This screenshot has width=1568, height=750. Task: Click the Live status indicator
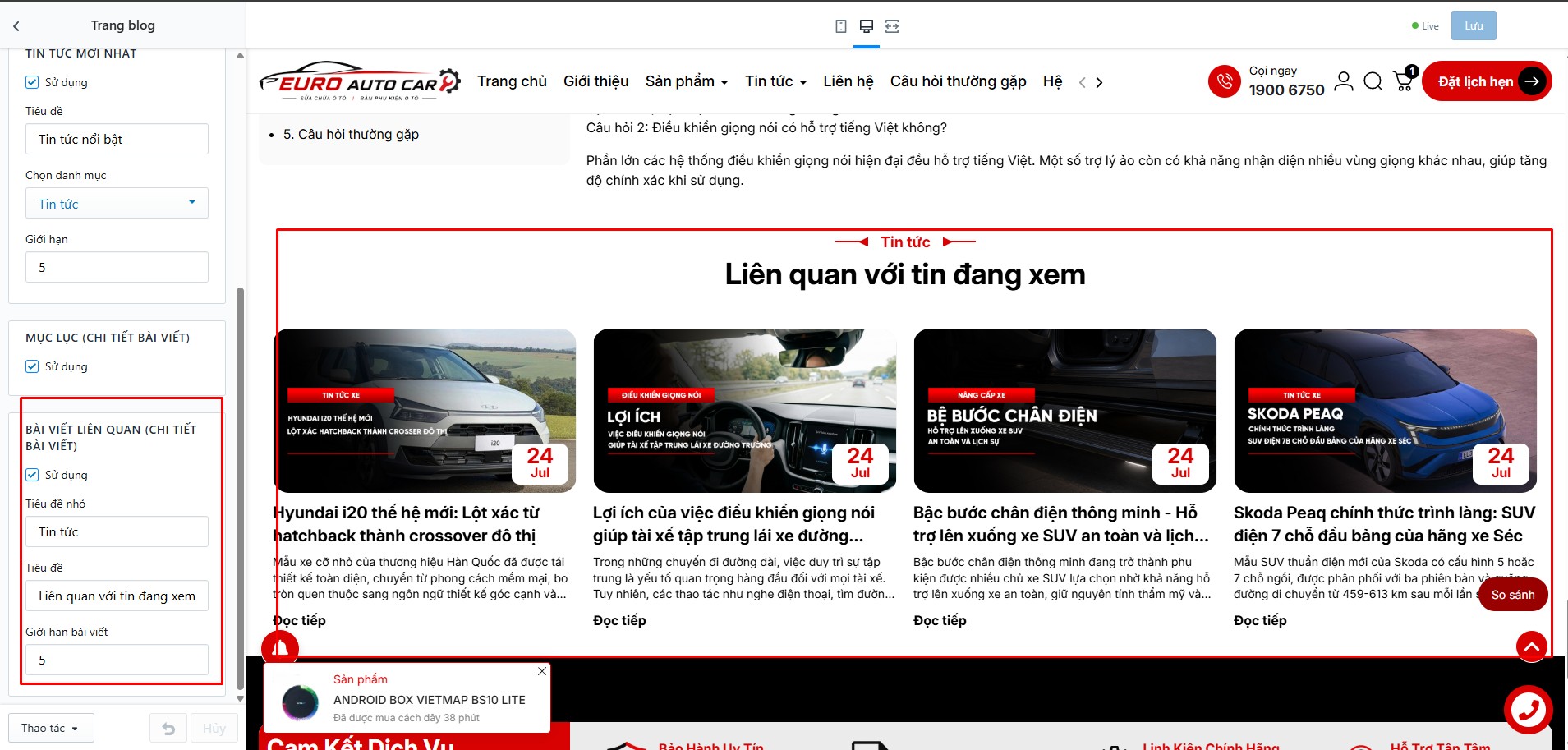[x=1425, y=26]
